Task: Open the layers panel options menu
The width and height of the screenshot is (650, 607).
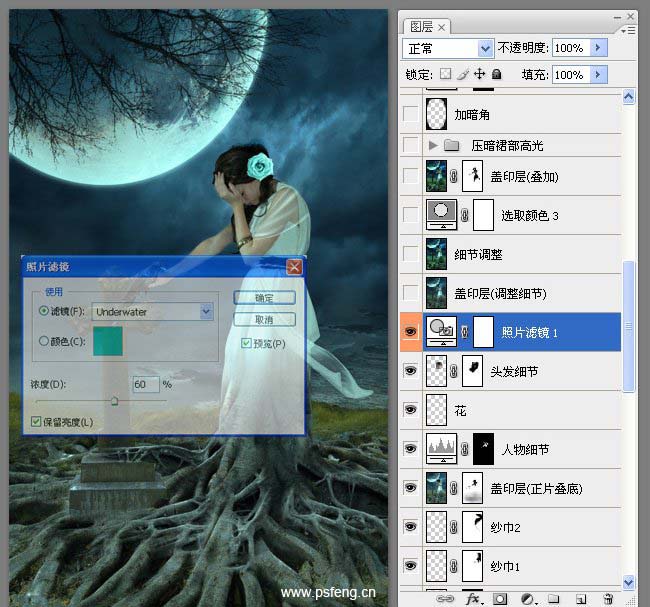Action: 628,31
